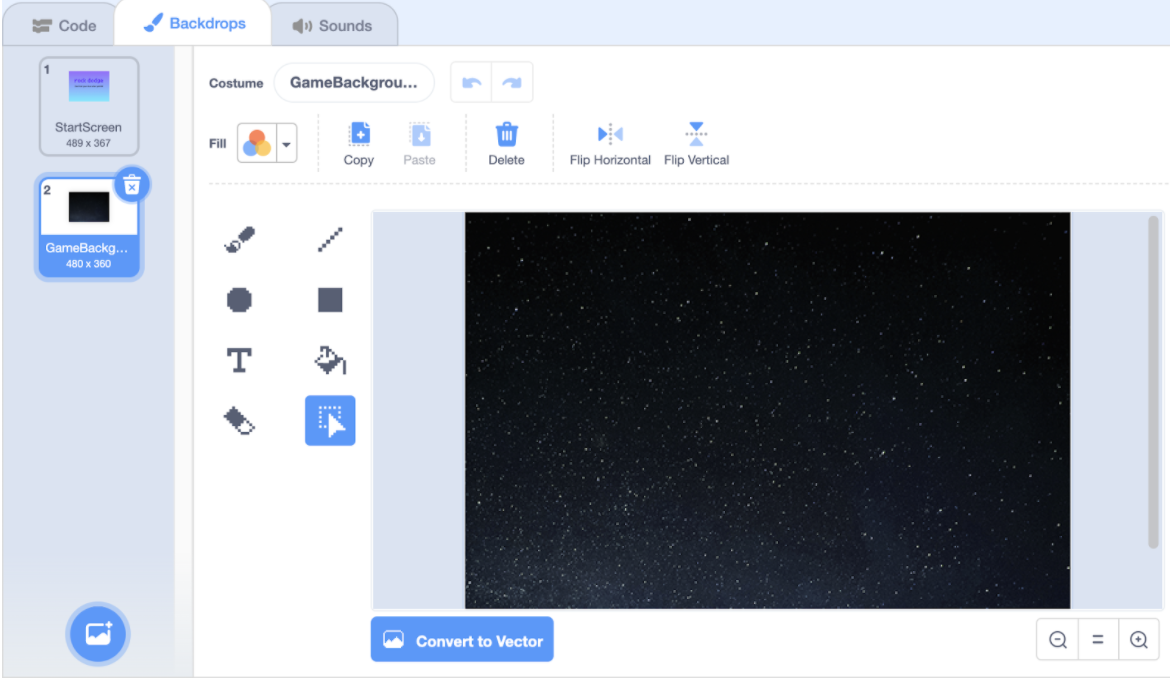Click the Fill color swatch
1170x678 pixels.
257,143
